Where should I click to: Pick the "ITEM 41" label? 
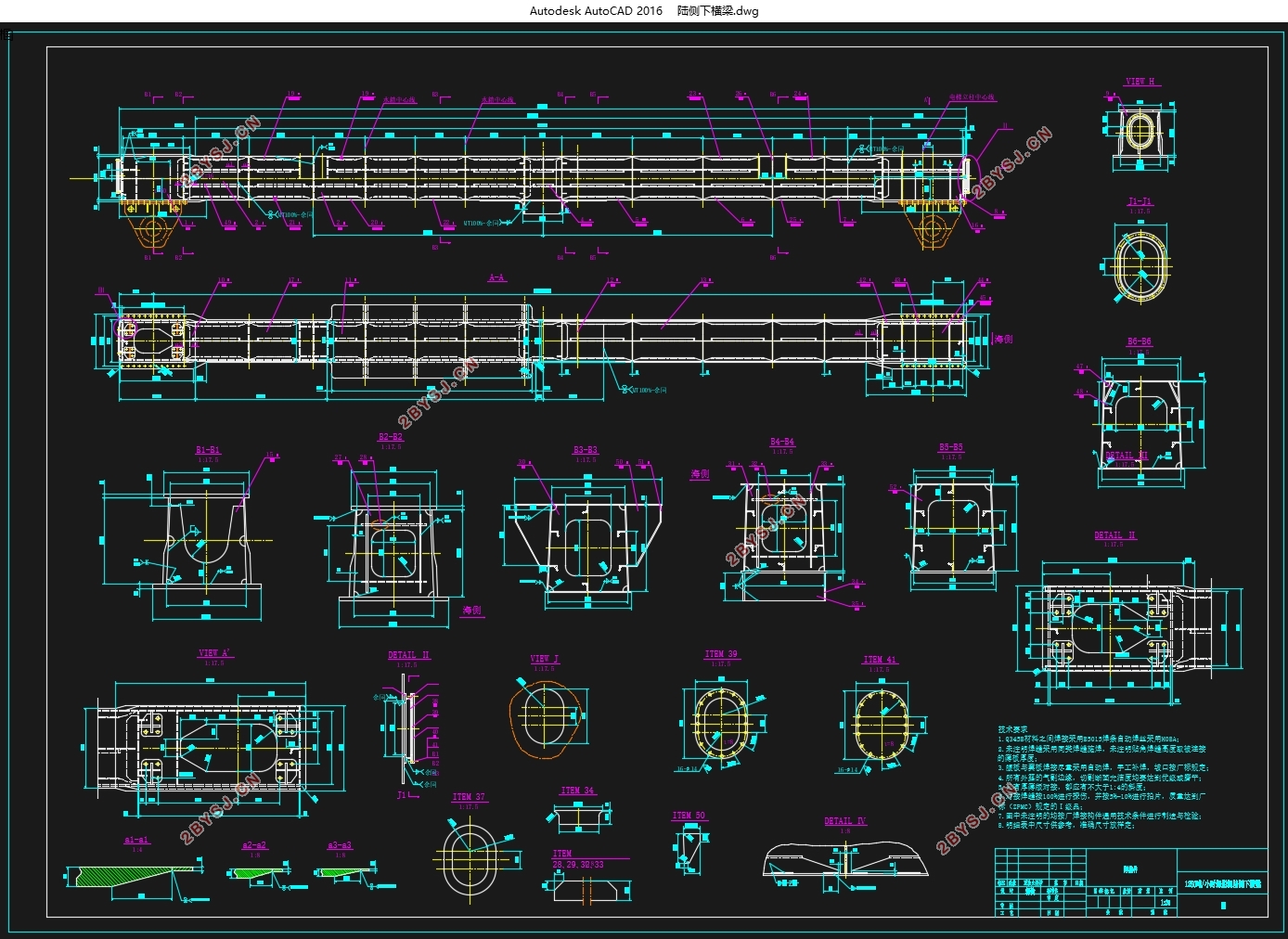click(880, 660)
